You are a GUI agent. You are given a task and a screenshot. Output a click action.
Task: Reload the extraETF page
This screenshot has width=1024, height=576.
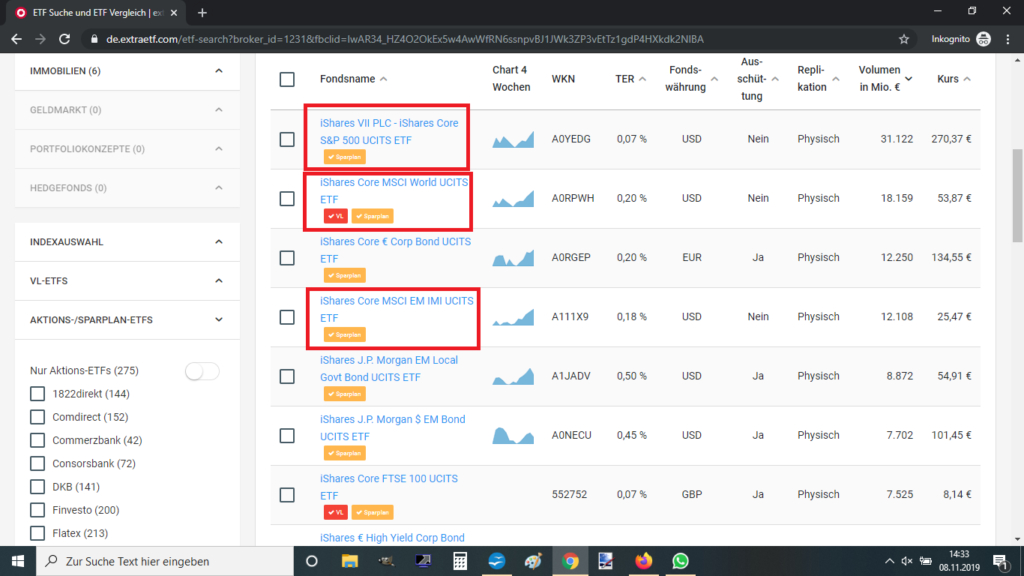pyautogui.click(x=64, y=39)
